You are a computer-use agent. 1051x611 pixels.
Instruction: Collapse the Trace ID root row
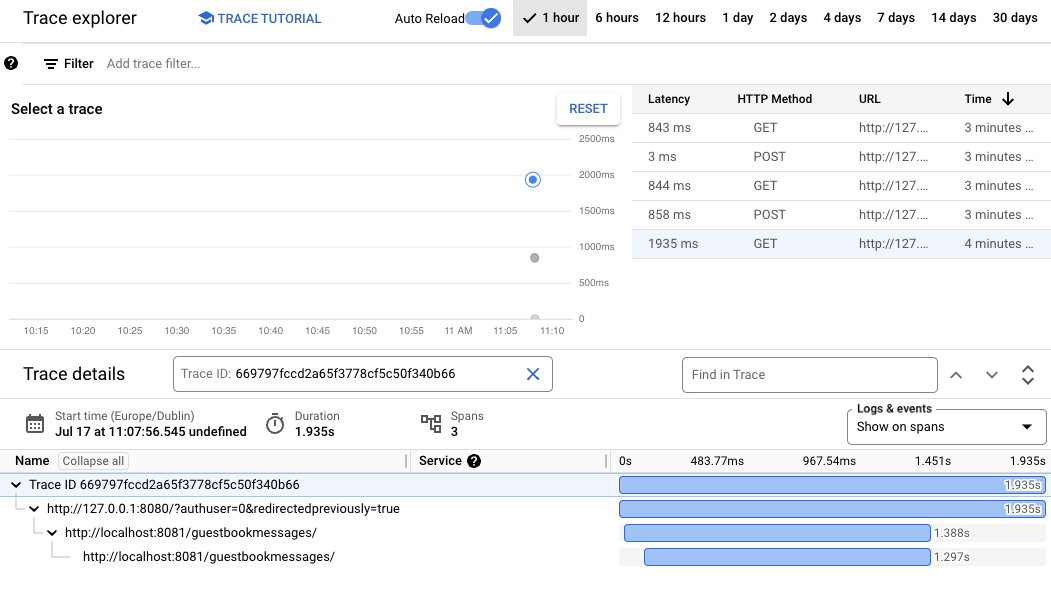tap(15, 483)
